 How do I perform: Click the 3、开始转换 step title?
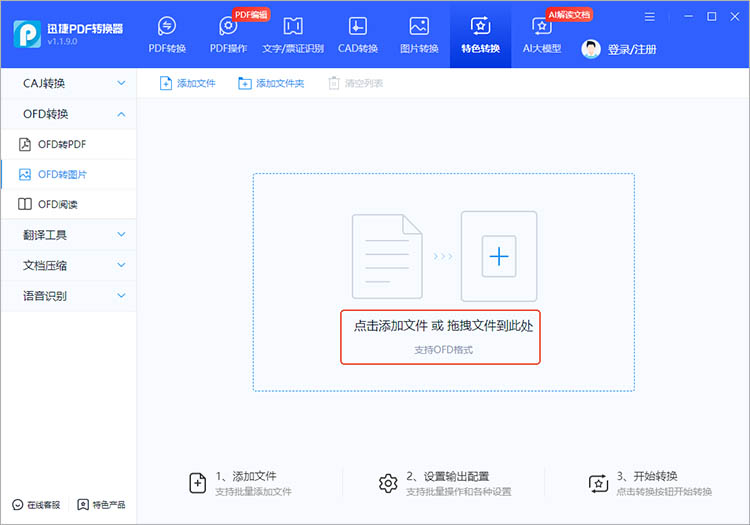click(x=647, y=476)
